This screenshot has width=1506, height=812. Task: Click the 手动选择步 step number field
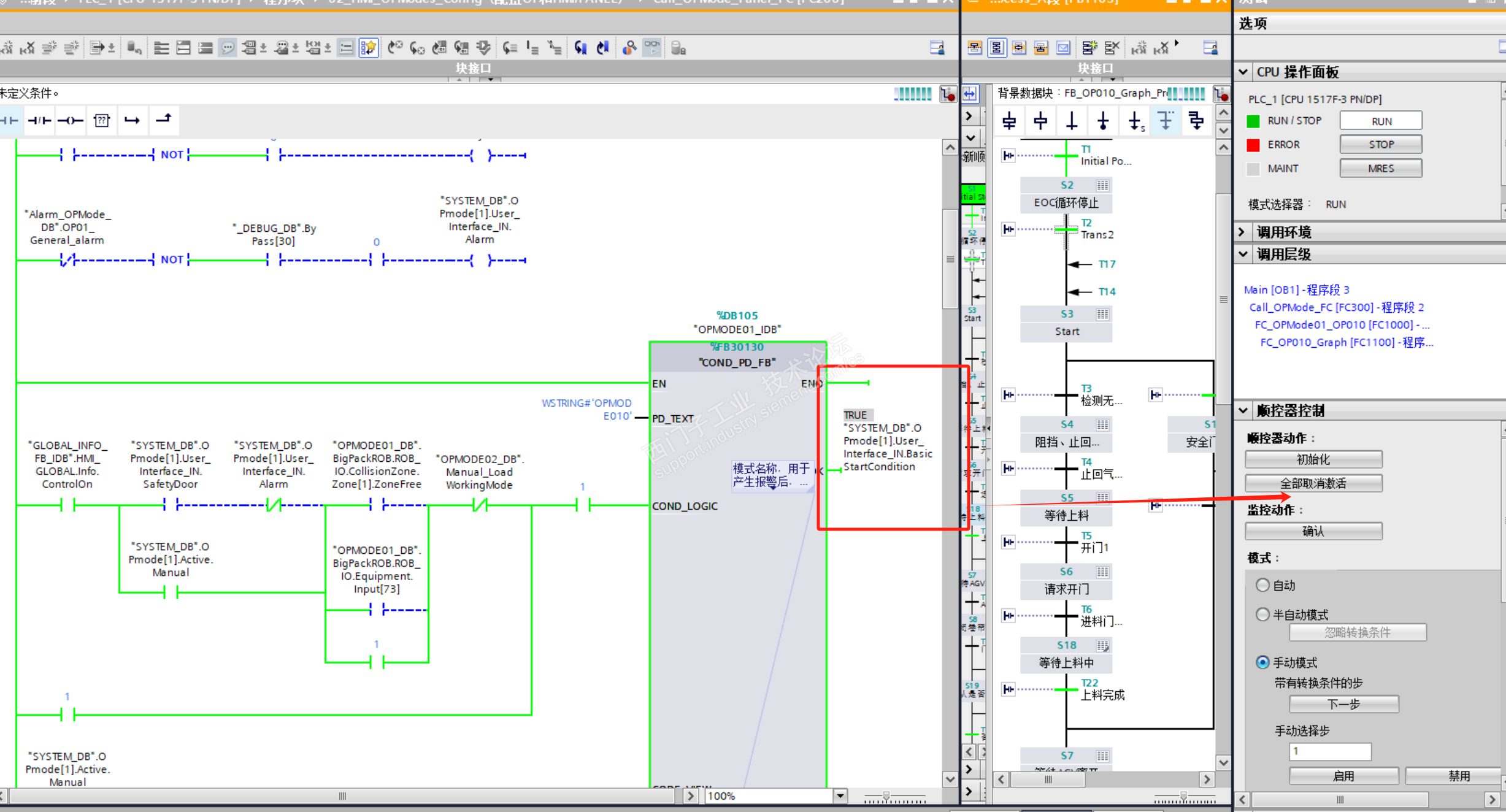click(1329, 751)
